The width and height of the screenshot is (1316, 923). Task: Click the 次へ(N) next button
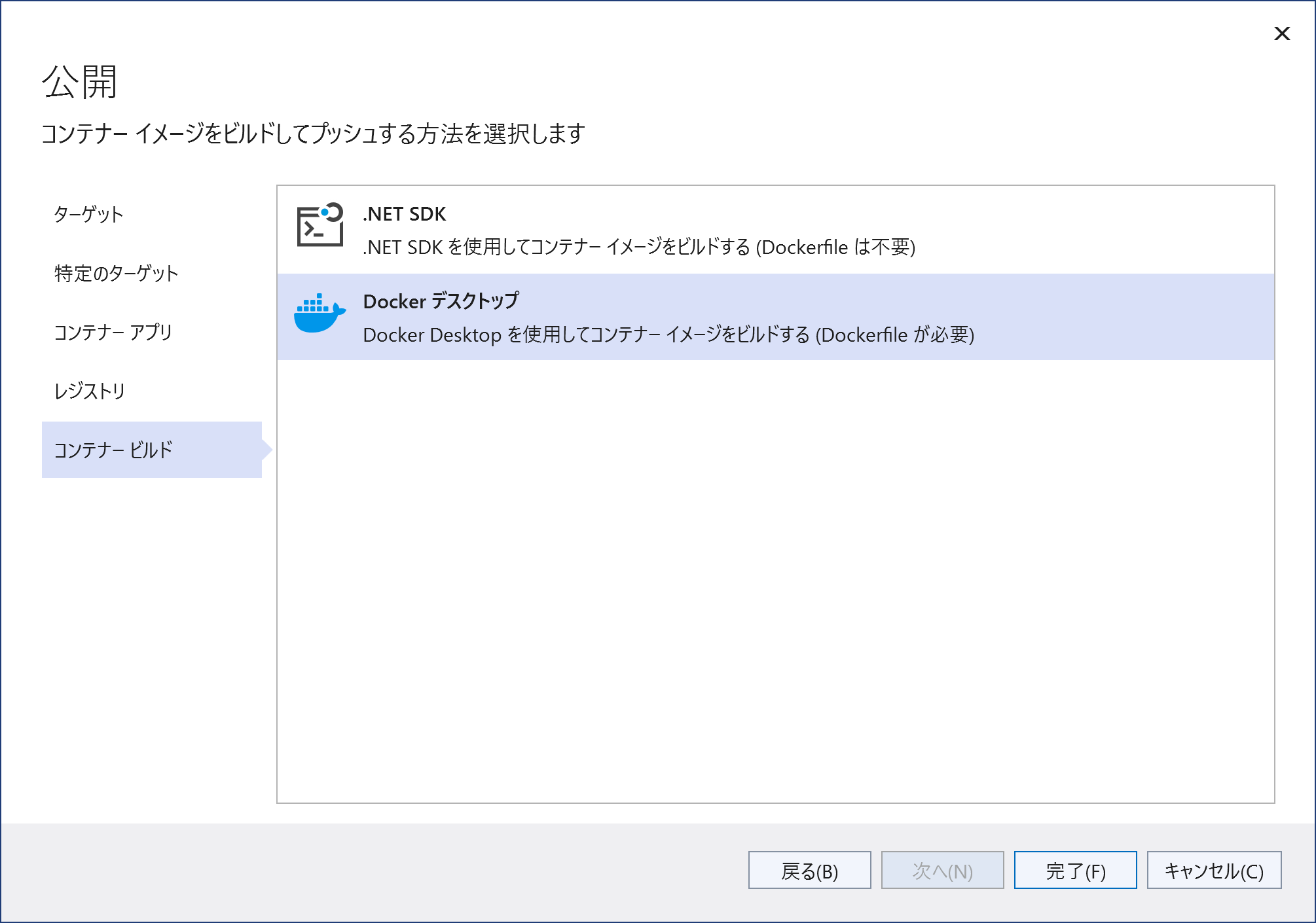(x=943, y=871)
